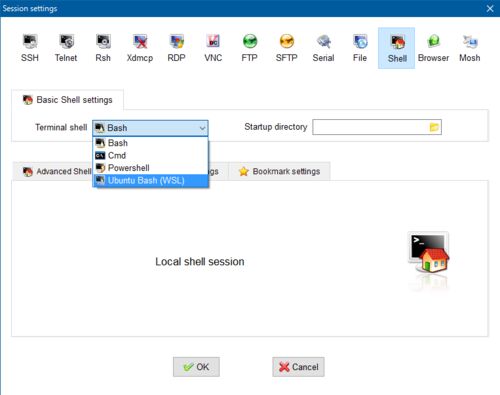The height and width of the screenshot is (395, 500).
Task: Choose the Telnet session type
Action: tap(66, 48)
